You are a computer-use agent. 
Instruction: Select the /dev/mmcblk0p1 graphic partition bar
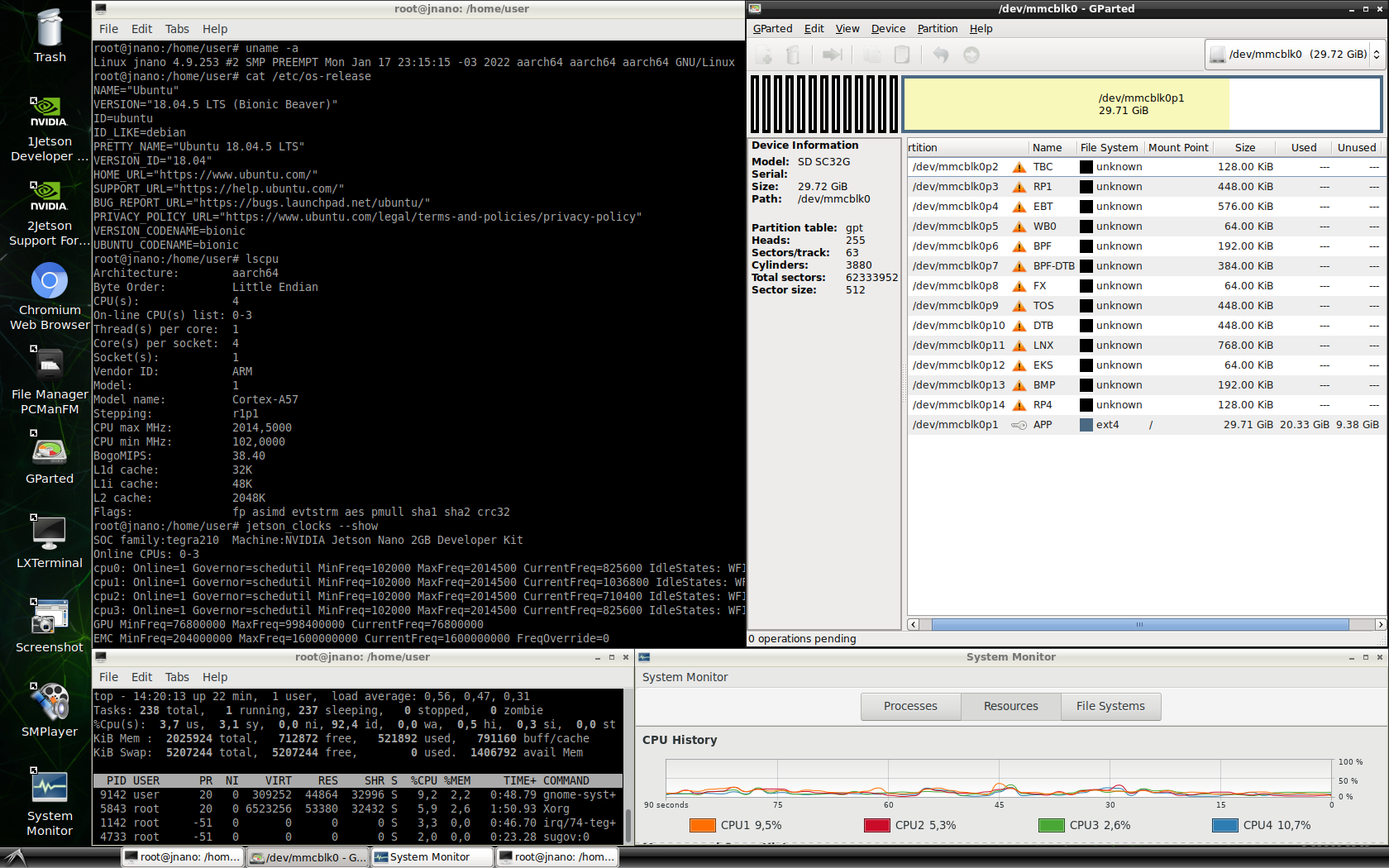(1142, 104)
